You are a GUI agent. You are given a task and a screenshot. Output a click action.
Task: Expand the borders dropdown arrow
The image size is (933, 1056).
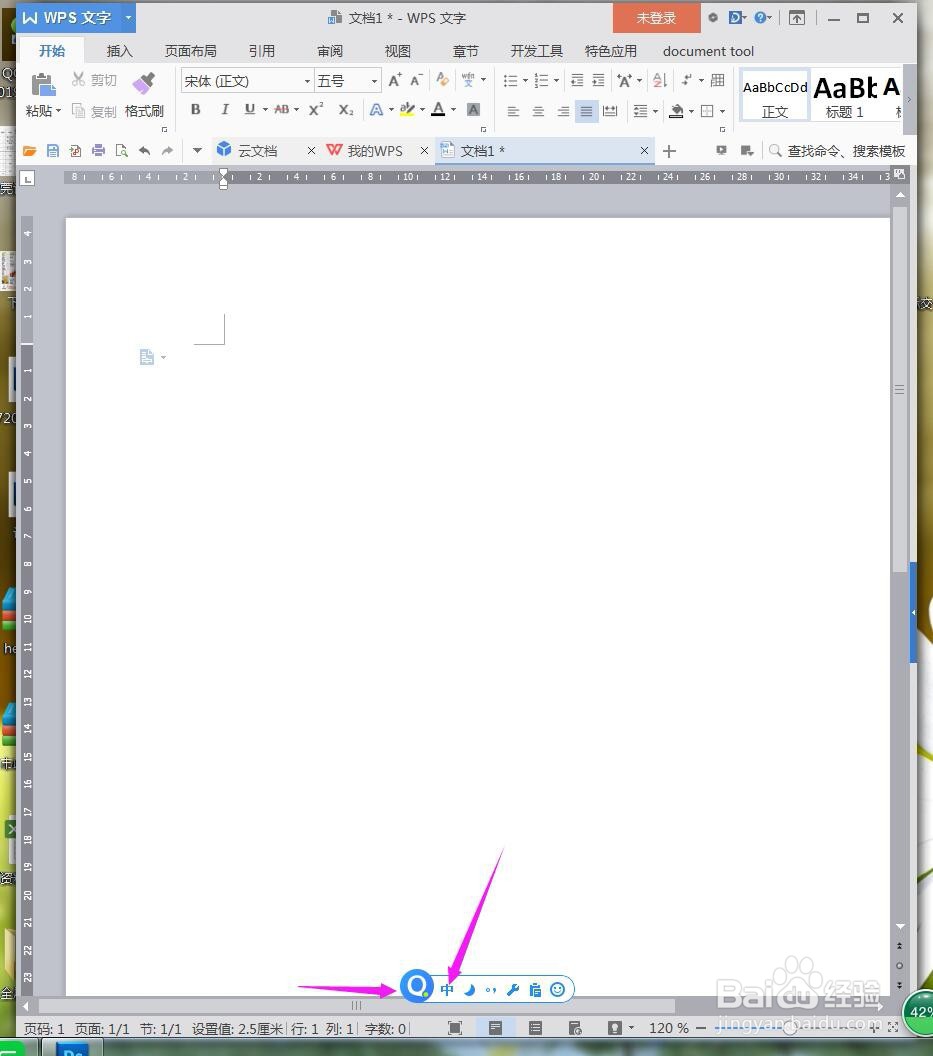tap(722, 111)
